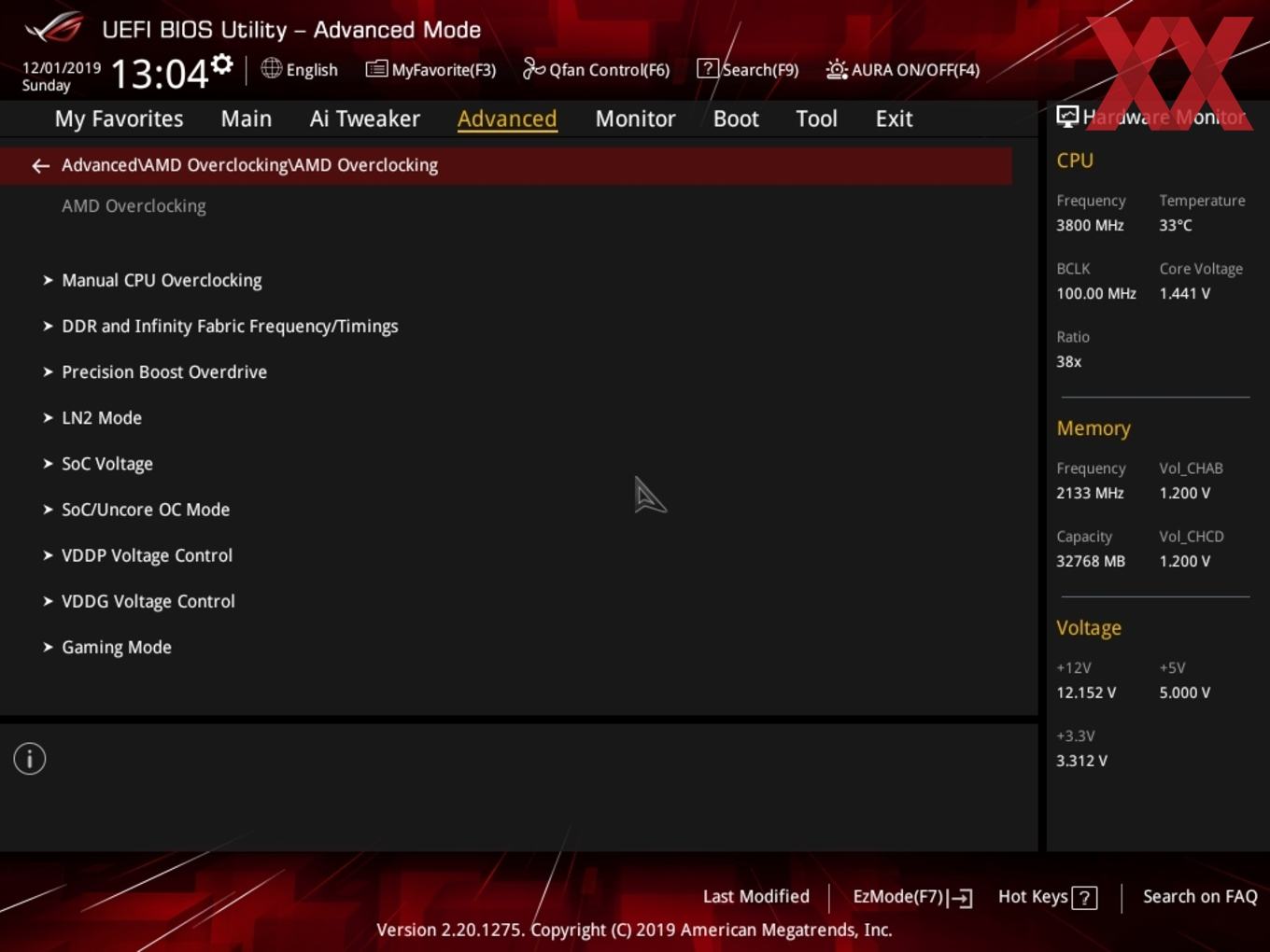This screenshot has width=1270, height=952.
Task: Open Qfan Control(F6) label
Action: tap(609, 70)
